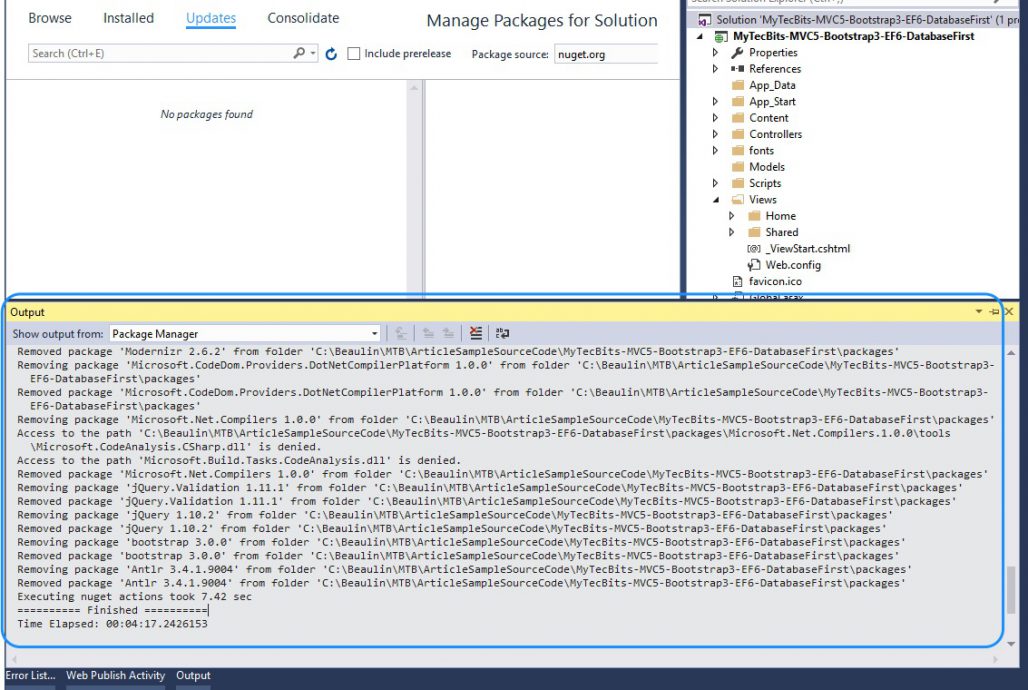Click the _ViewStart.cshtml file icon
The height and width of the screenshot is (690, 1028).
754,249
